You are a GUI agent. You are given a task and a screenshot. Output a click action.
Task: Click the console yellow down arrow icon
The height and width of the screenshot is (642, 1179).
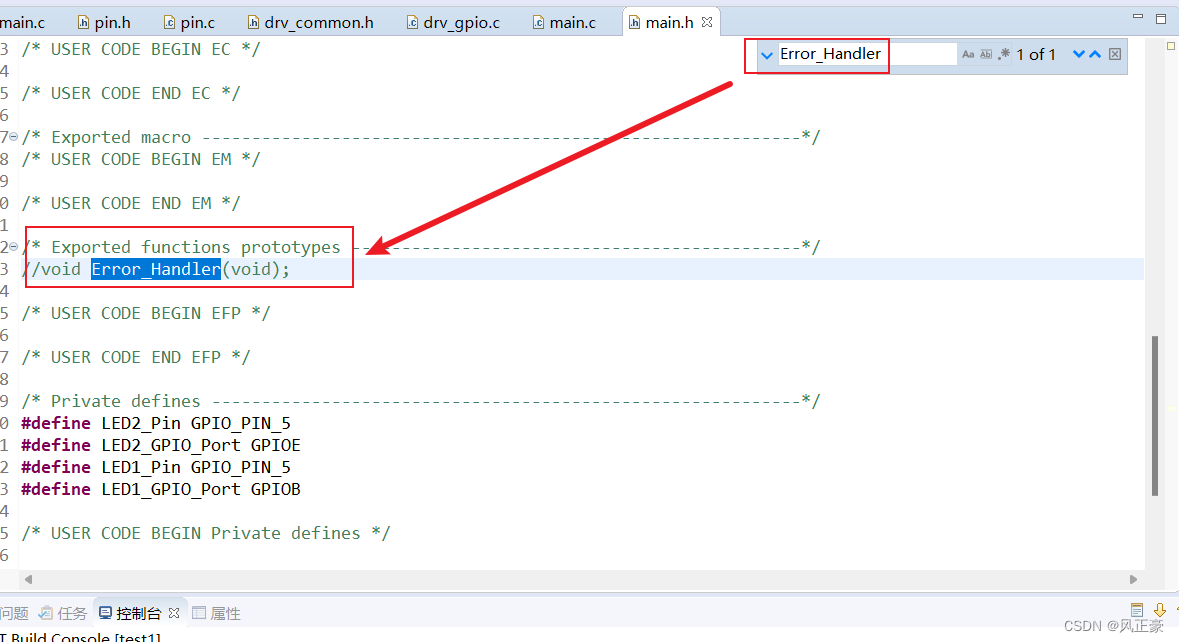(x=1159, y=610)
